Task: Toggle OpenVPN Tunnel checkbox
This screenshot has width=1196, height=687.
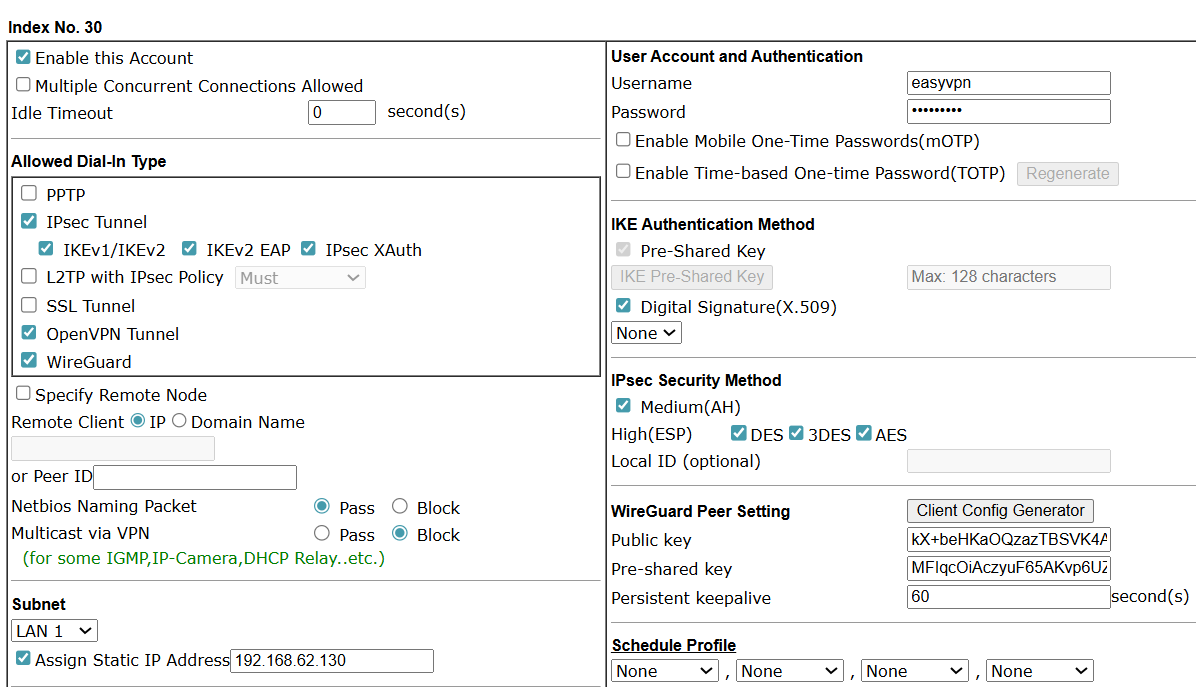Action: click(29, 333)
